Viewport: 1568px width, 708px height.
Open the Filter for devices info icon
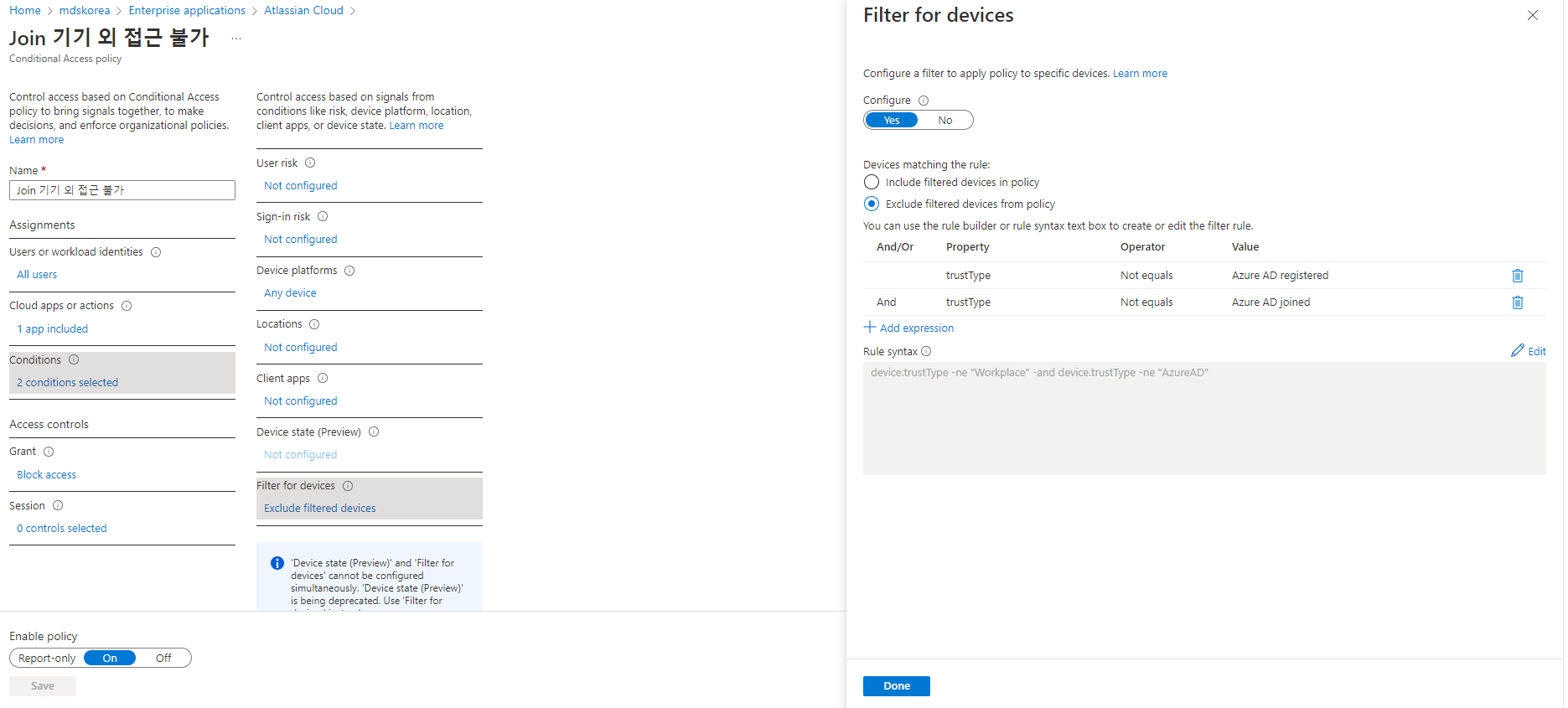click(348, 486)
